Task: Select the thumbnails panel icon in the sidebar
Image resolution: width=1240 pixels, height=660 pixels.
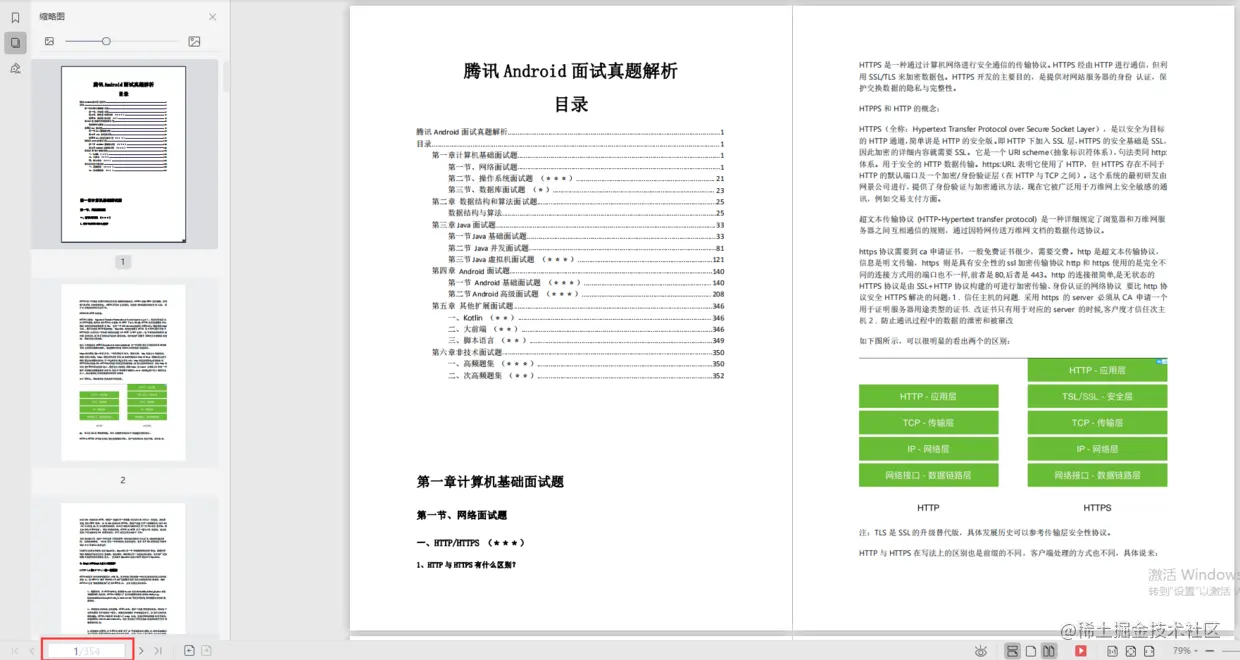Action: point(15,42)
